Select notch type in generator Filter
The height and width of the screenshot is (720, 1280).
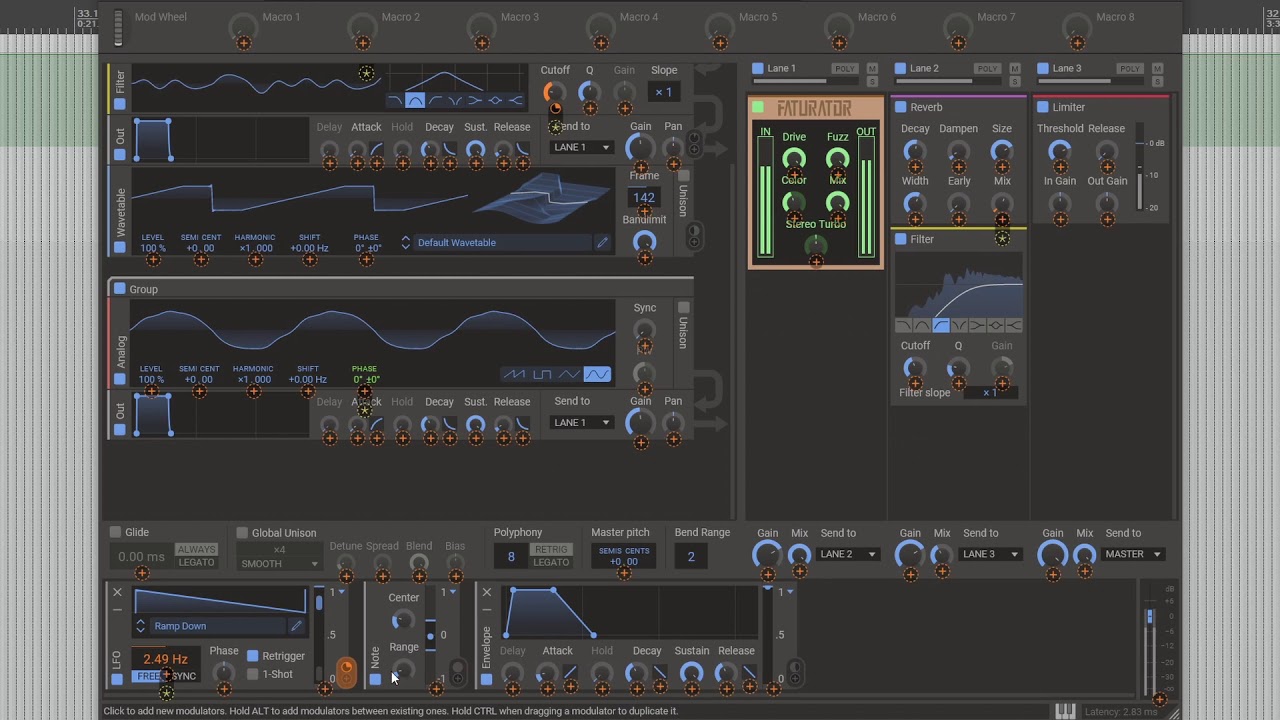[x=455, y=100]
